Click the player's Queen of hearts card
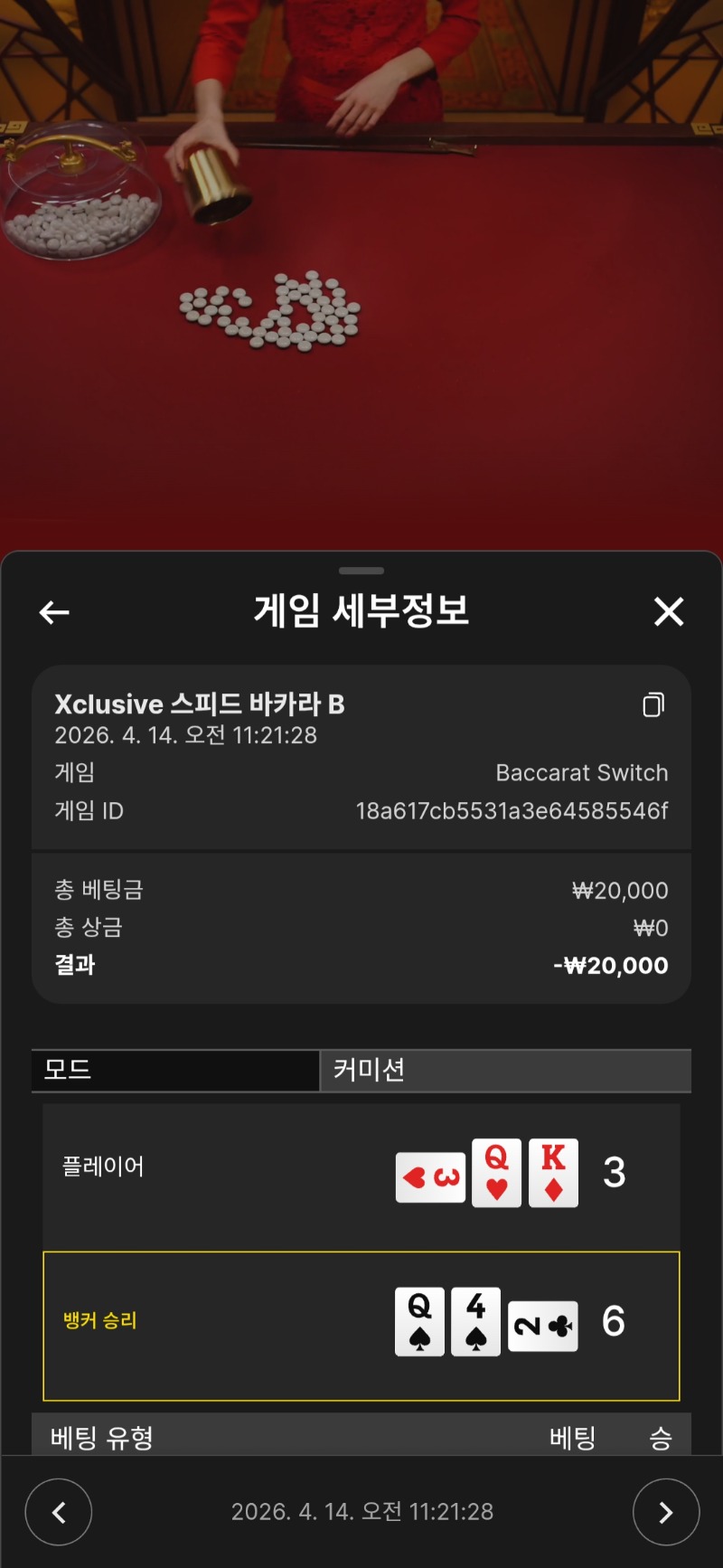This screenshot has width=723, height=1568. tap(497, 1173)
